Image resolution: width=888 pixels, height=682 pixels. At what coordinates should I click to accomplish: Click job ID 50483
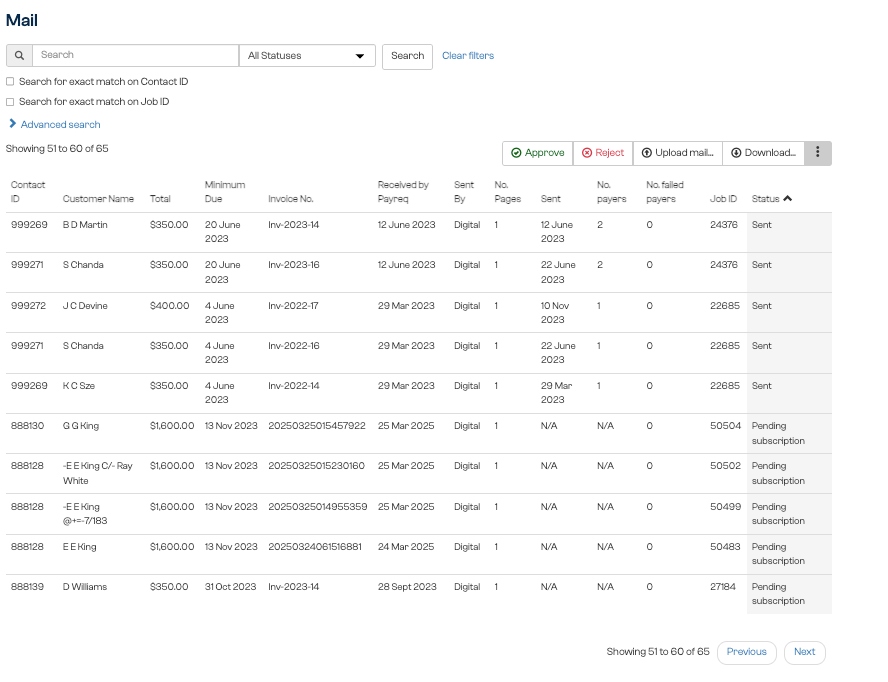point(725,547)
